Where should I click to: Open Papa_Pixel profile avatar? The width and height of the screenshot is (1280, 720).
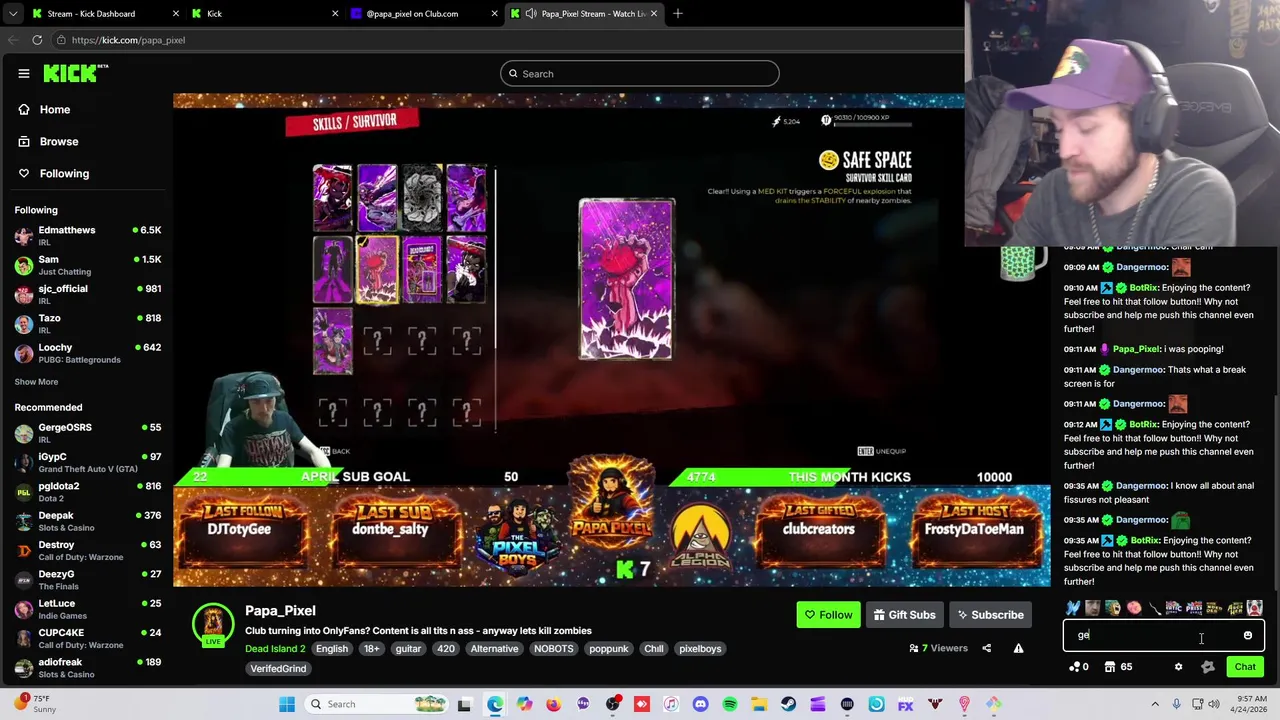click(212, 623)
